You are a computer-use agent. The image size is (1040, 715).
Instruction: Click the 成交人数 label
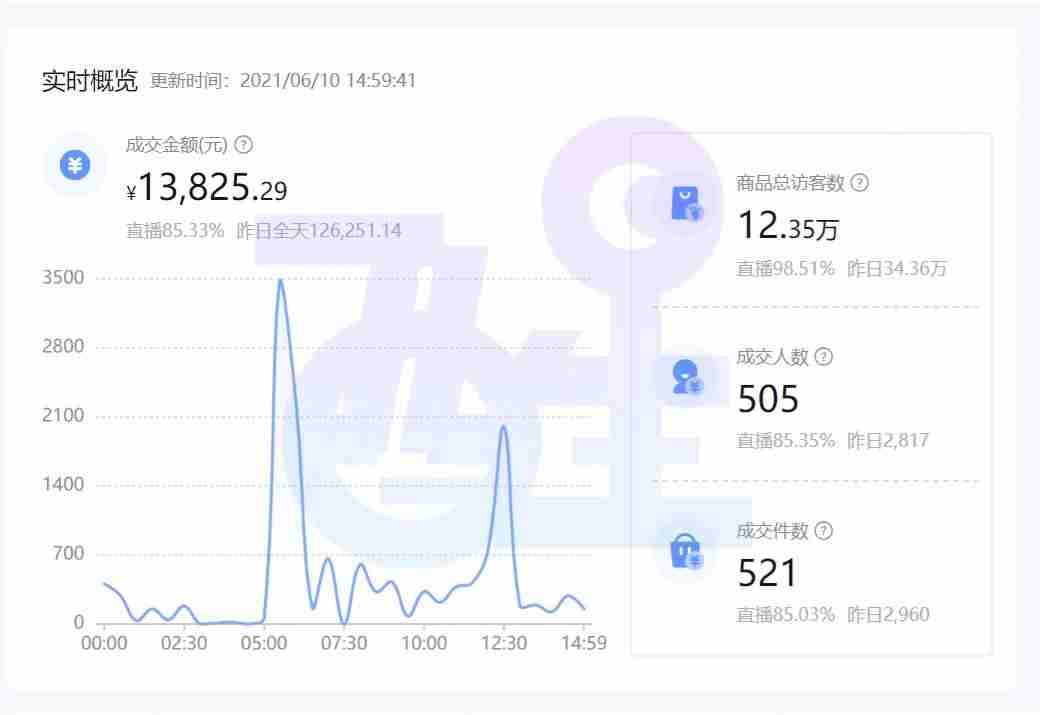click(773, 357)
